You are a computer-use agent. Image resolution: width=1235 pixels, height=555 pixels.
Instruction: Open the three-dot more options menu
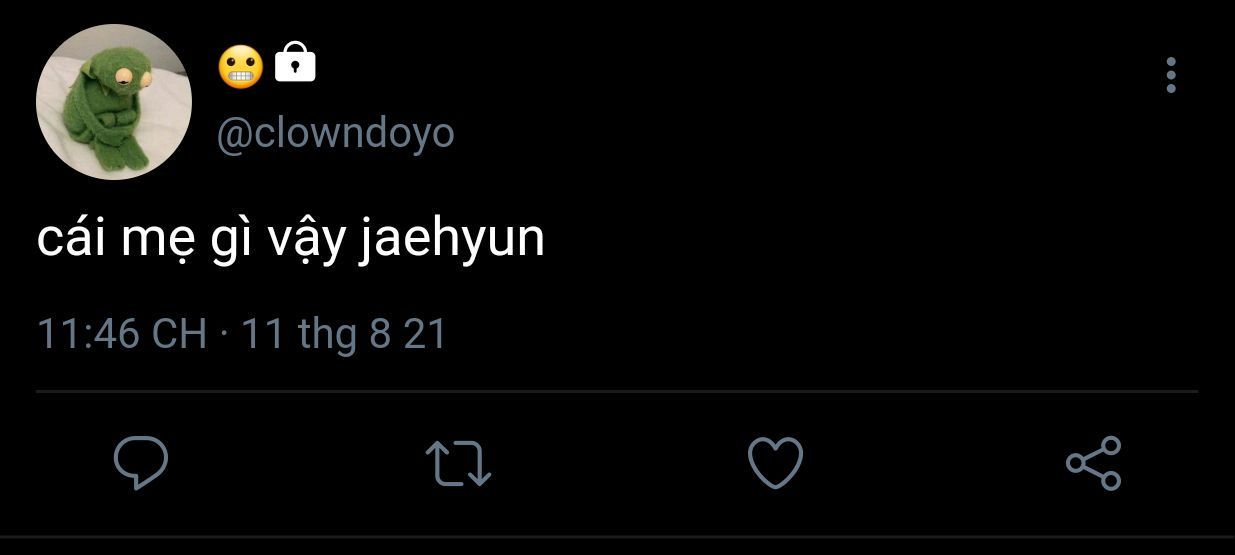(1171, 75)
